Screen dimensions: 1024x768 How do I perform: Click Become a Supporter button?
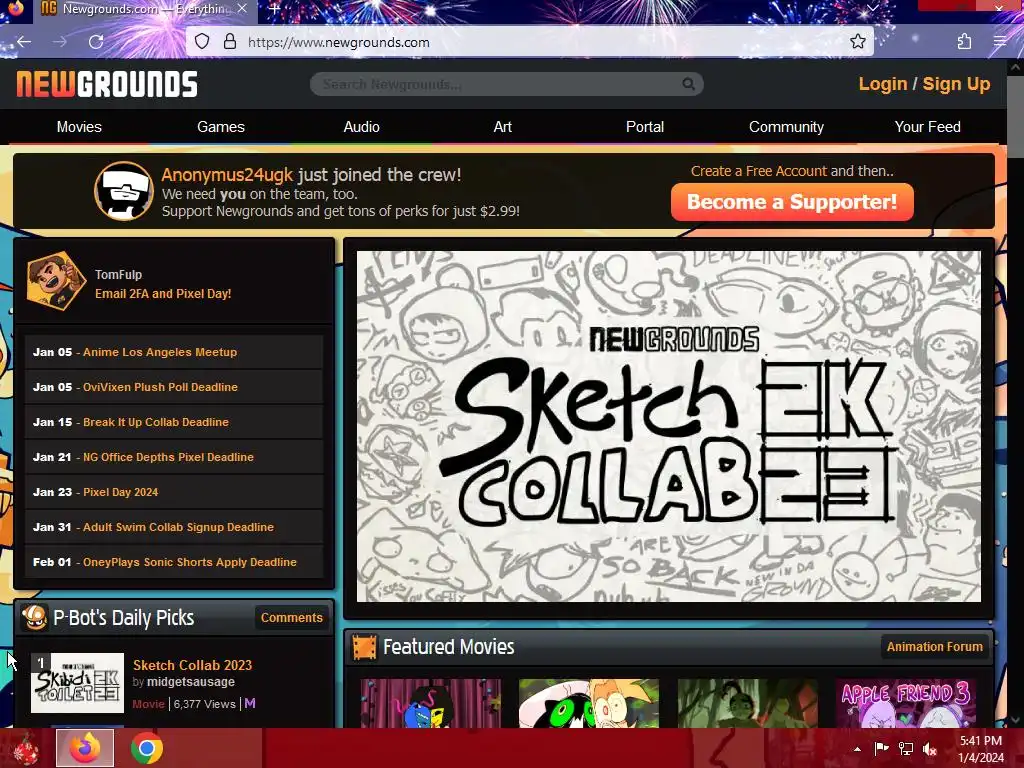(792, 202)
